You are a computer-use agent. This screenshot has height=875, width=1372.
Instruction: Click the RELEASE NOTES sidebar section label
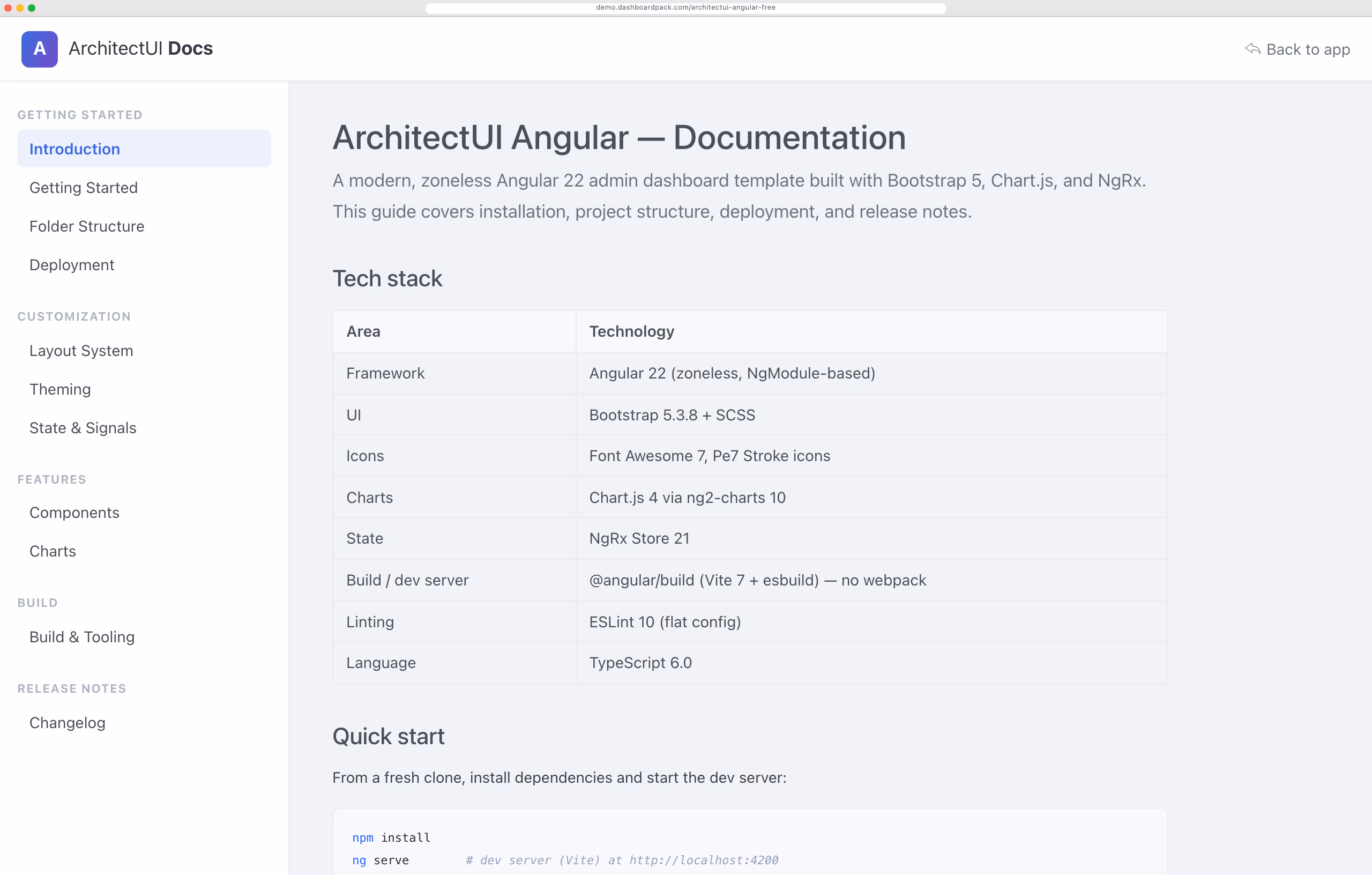(72, 688)
